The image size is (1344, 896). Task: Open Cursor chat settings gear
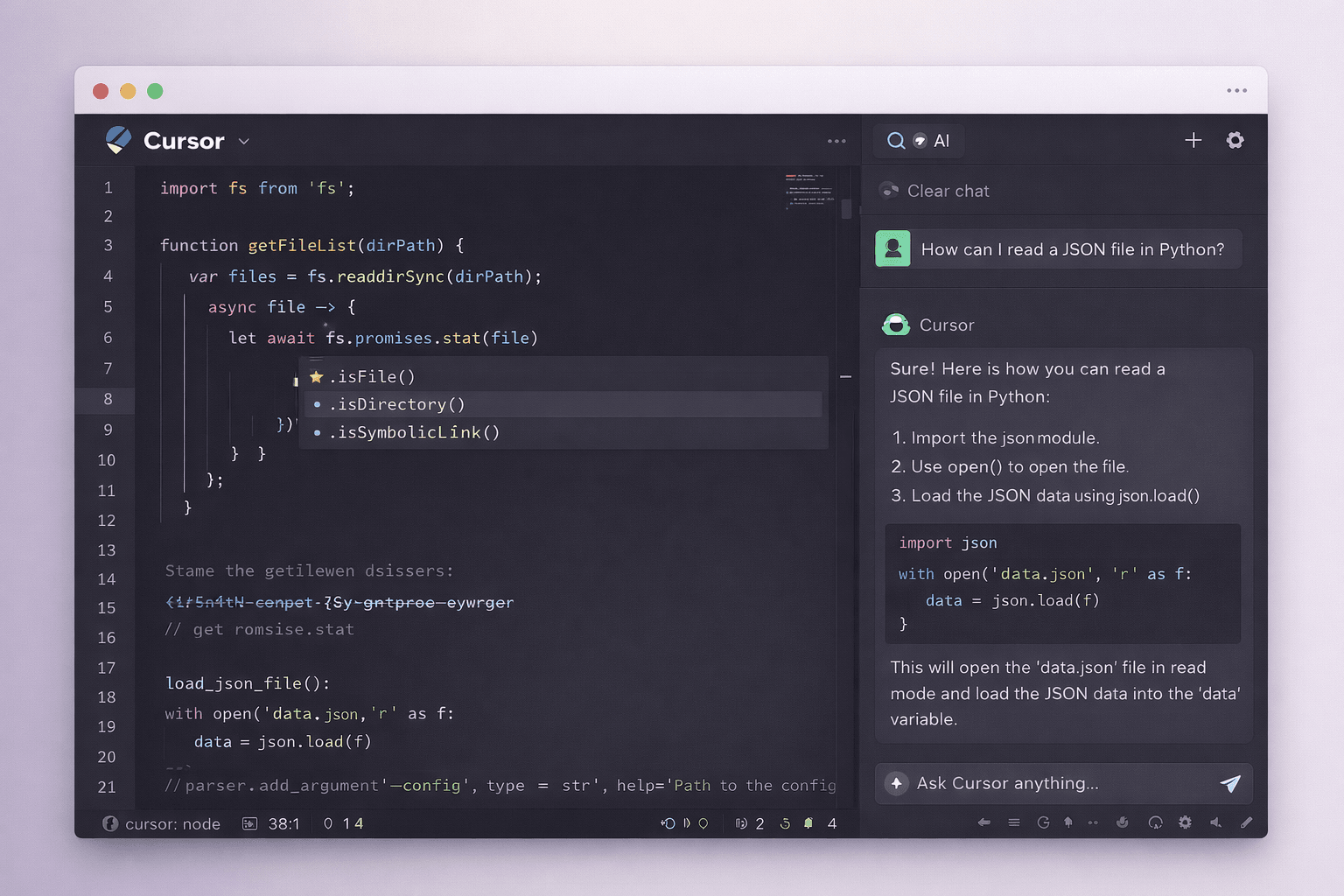pyautogui.click(x=1235, y=140)
